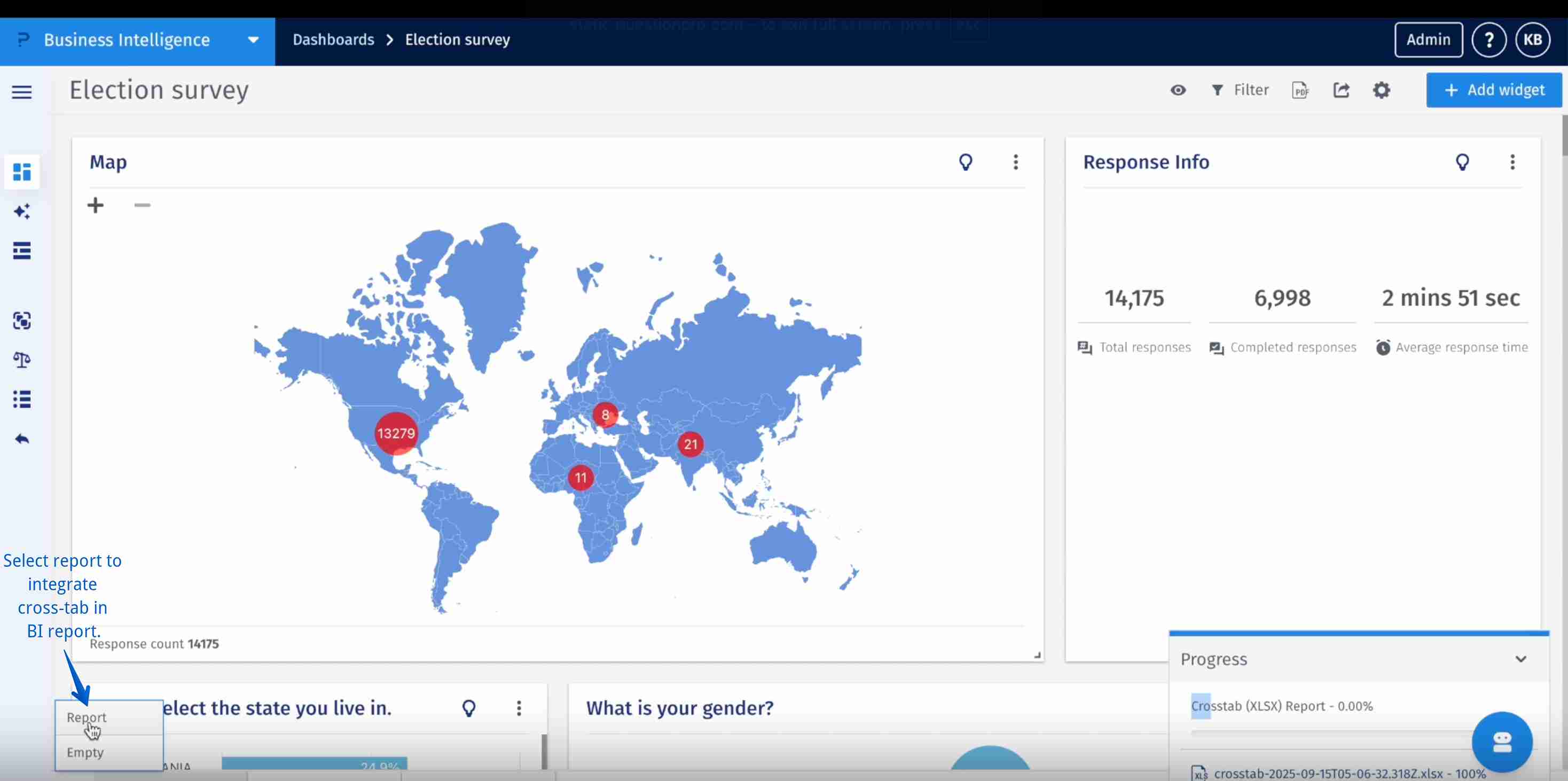Viewport: 1568px width, 781px height.
Task: Open the hamburger menu beside Election survey
Action: coord(21,91)
